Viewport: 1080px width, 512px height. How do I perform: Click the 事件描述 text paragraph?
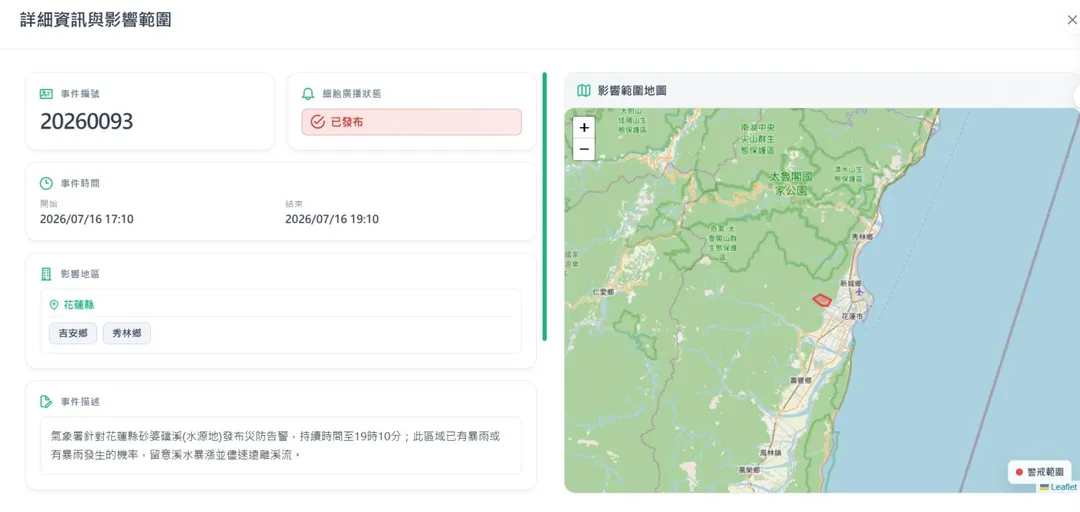pyautogui.click(x=276, y=445)
